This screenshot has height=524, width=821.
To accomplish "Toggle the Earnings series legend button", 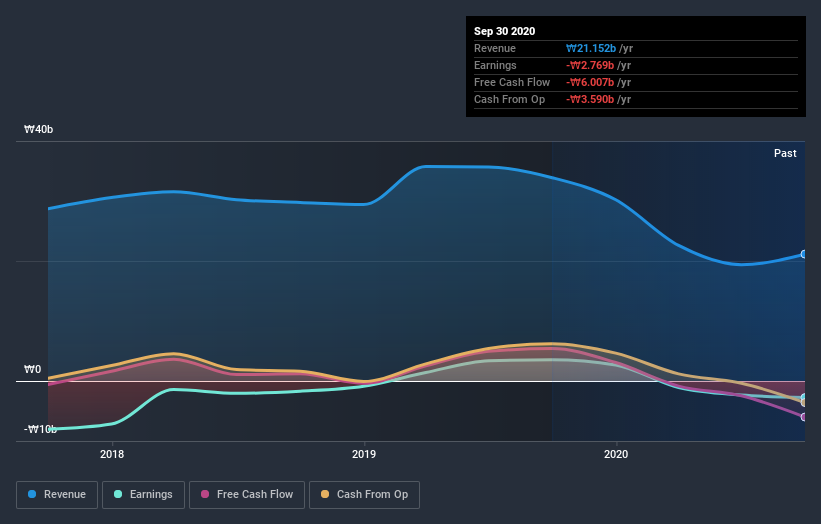I will click(x=143, y=495).
